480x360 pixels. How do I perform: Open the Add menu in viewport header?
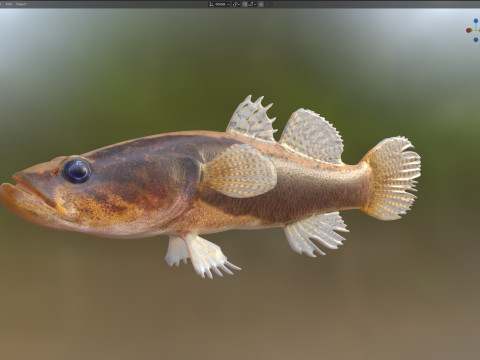coord(9,4)
